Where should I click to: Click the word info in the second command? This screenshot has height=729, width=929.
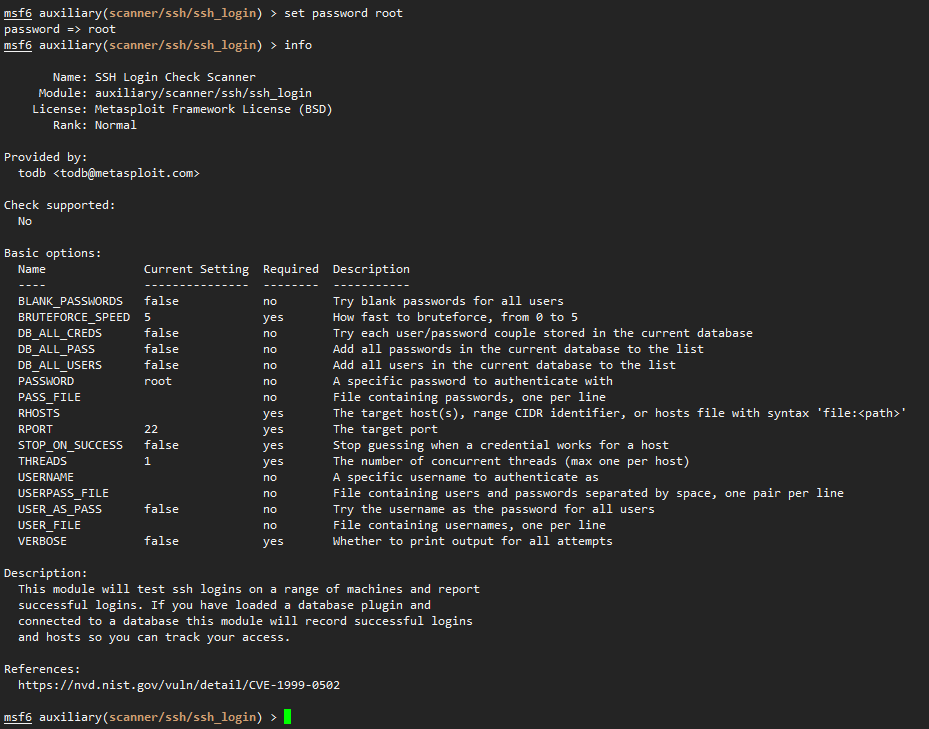tap(298, 45)
